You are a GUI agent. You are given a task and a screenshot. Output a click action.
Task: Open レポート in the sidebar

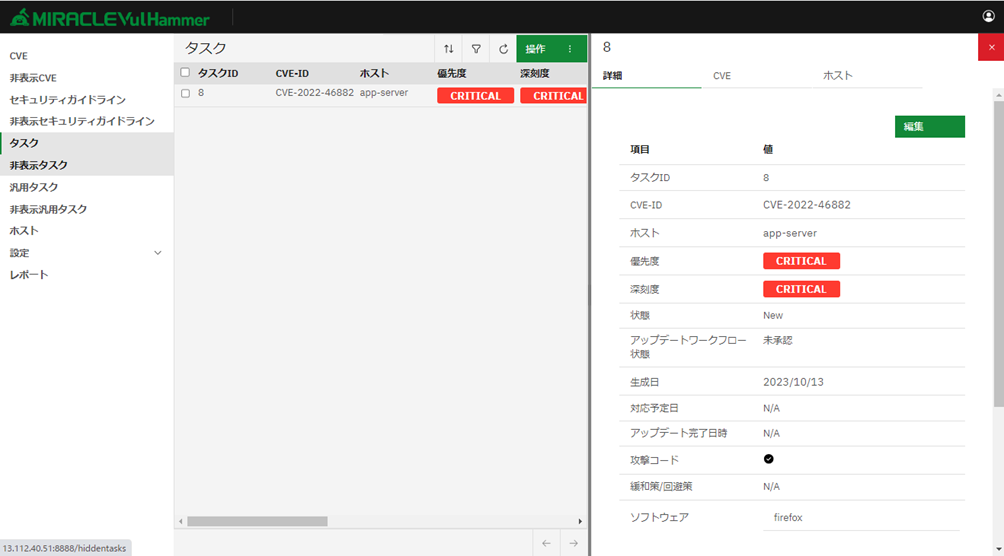pos(29,275)
